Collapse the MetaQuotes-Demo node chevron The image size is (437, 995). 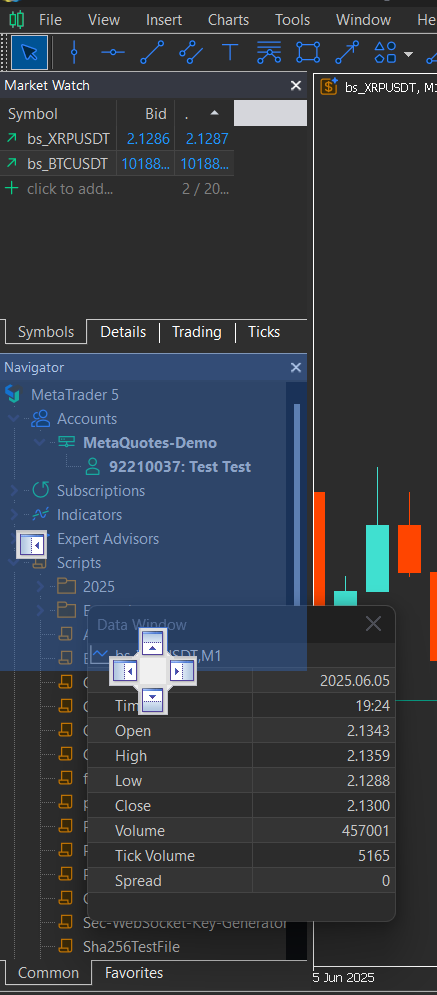click(39, 442)
